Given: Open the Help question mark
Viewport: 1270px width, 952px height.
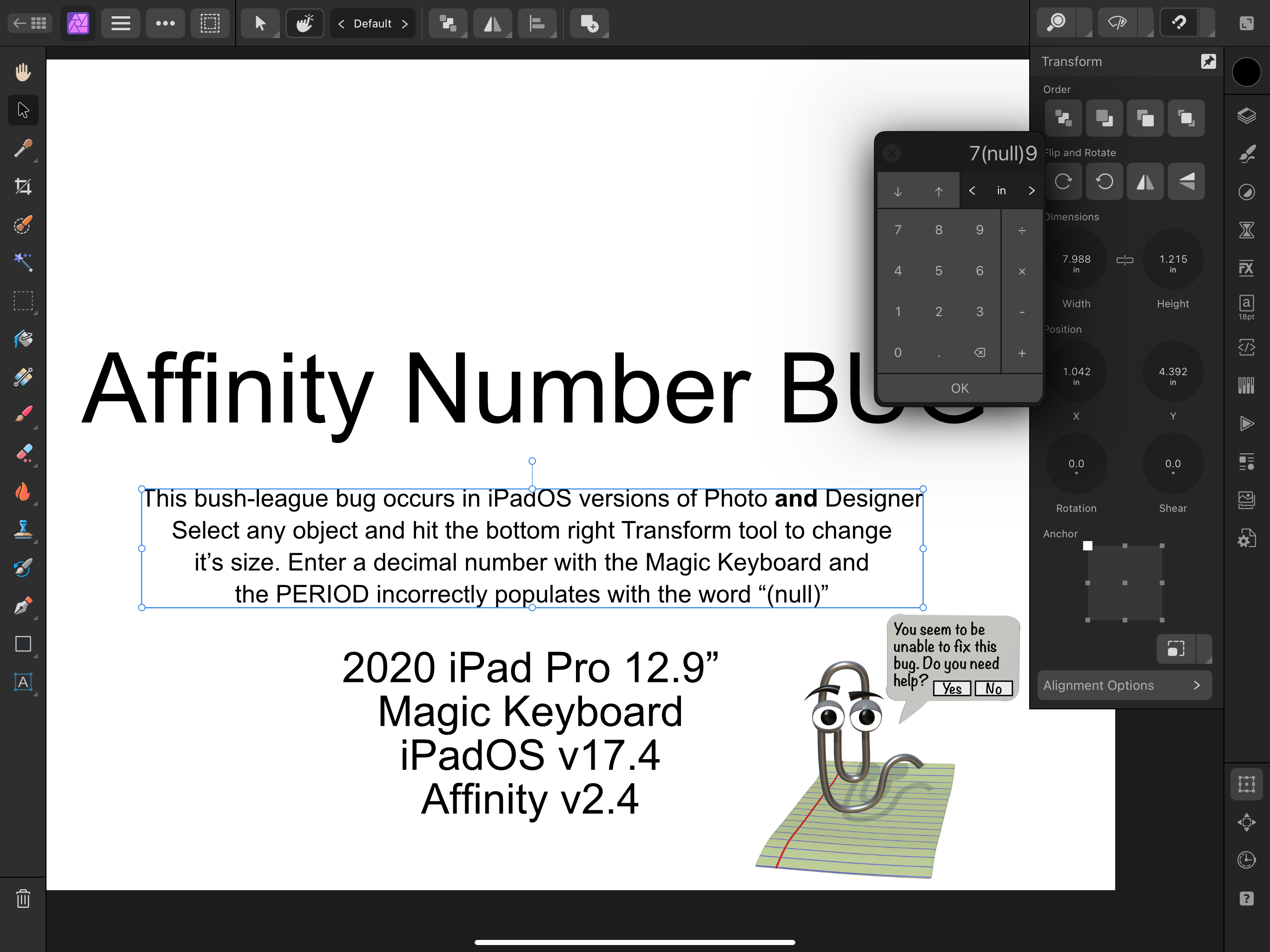Looking at the screenshot, I should (x=1246, y=899).
